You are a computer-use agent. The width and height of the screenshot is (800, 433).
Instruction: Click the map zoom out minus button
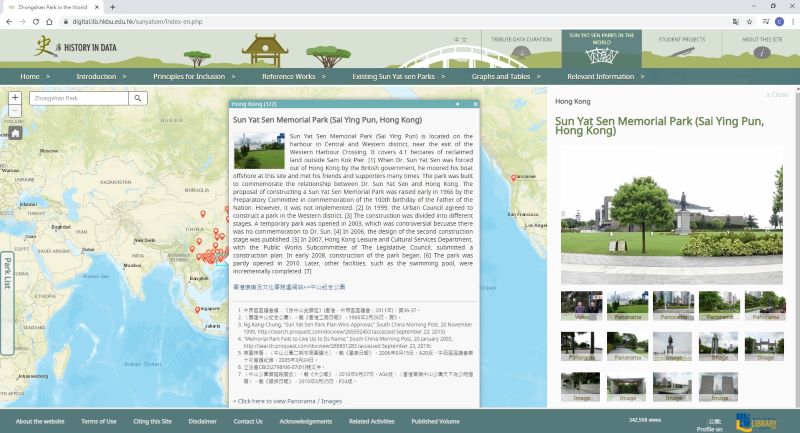pos(15,111)
